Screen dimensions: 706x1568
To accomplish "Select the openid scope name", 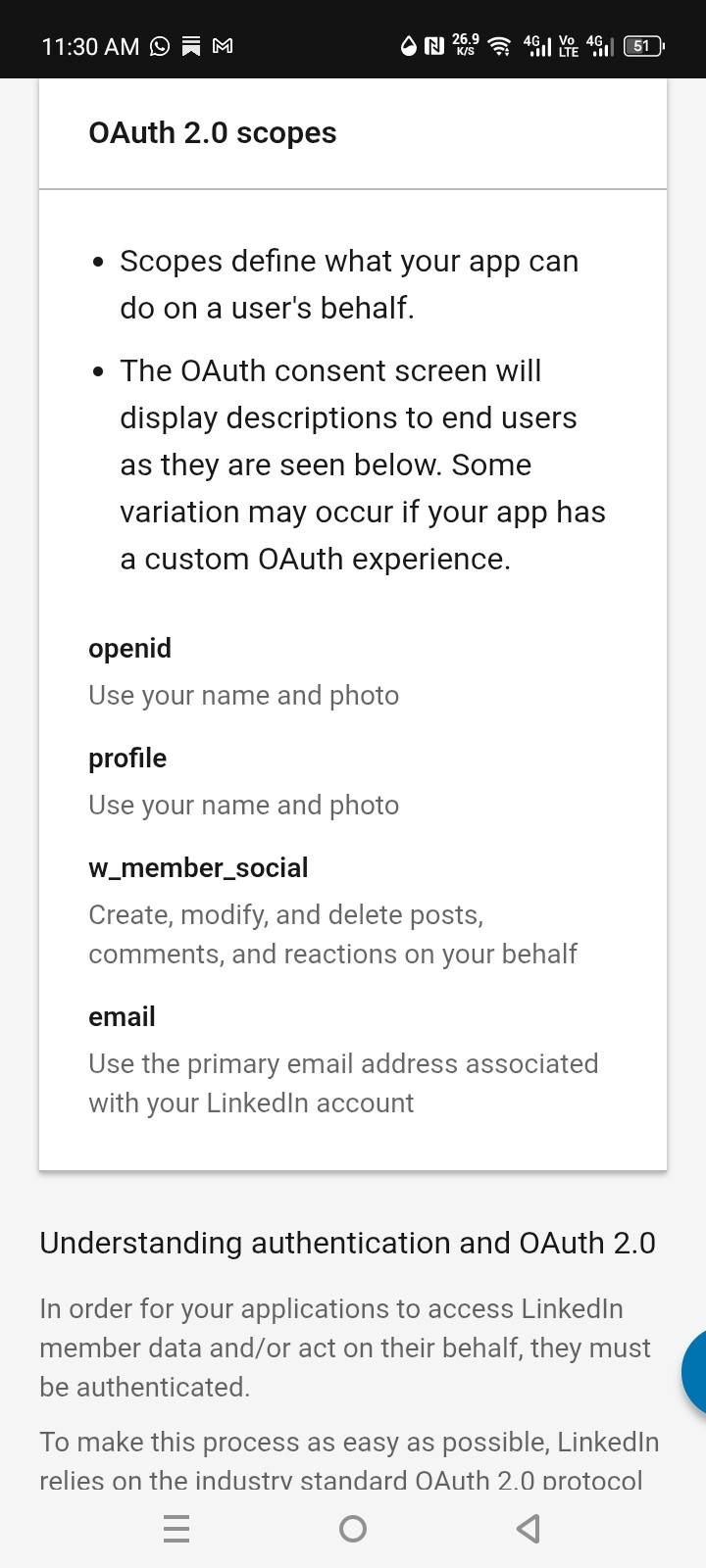I will pos(129,649).
